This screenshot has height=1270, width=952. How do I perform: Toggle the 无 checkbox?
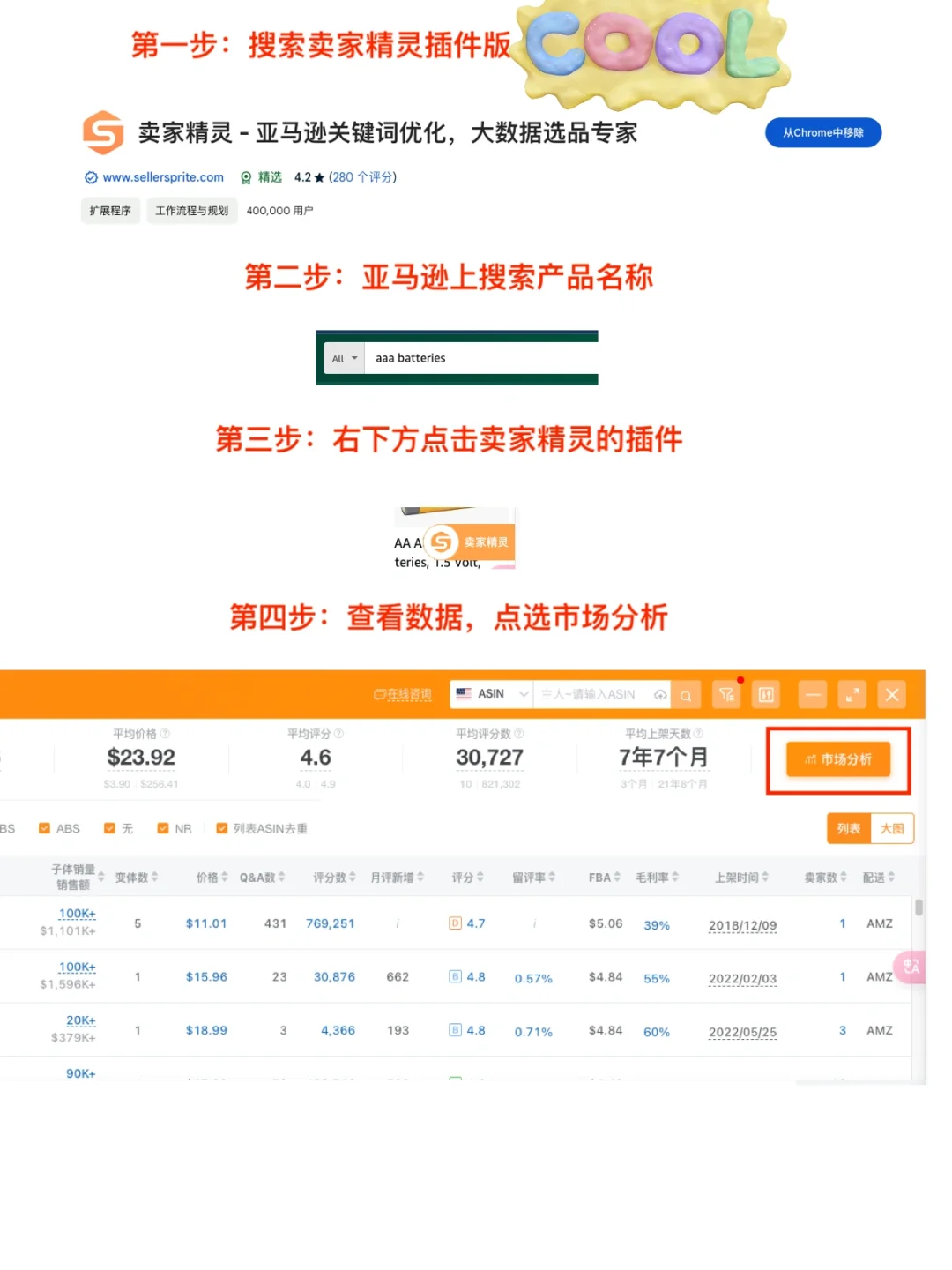tap(109, 828)
